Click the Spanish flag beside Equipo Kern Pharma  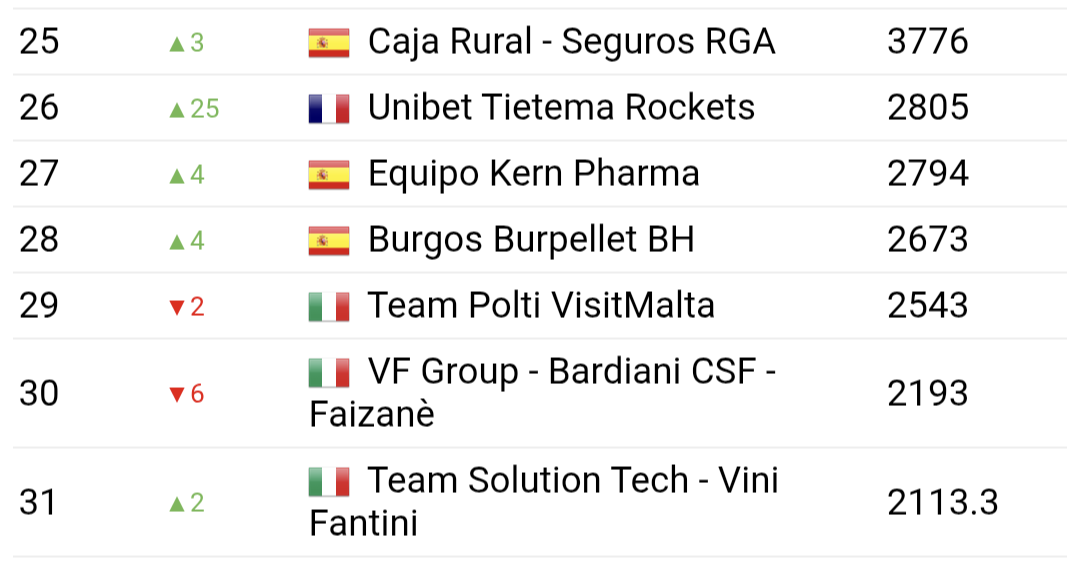(x=329, y=175)
